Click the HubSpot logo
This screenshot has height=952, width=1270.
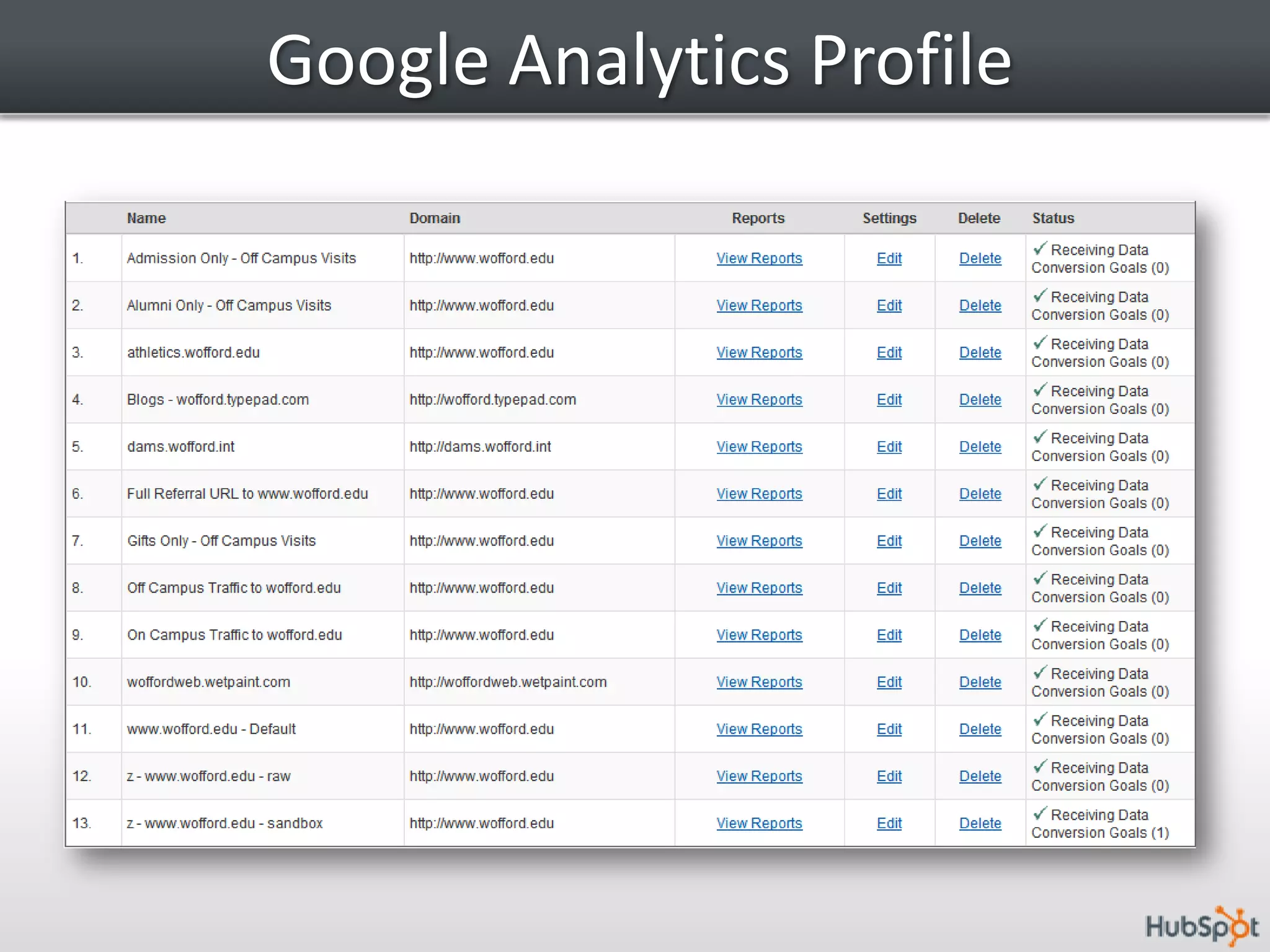pos(1201,926)
